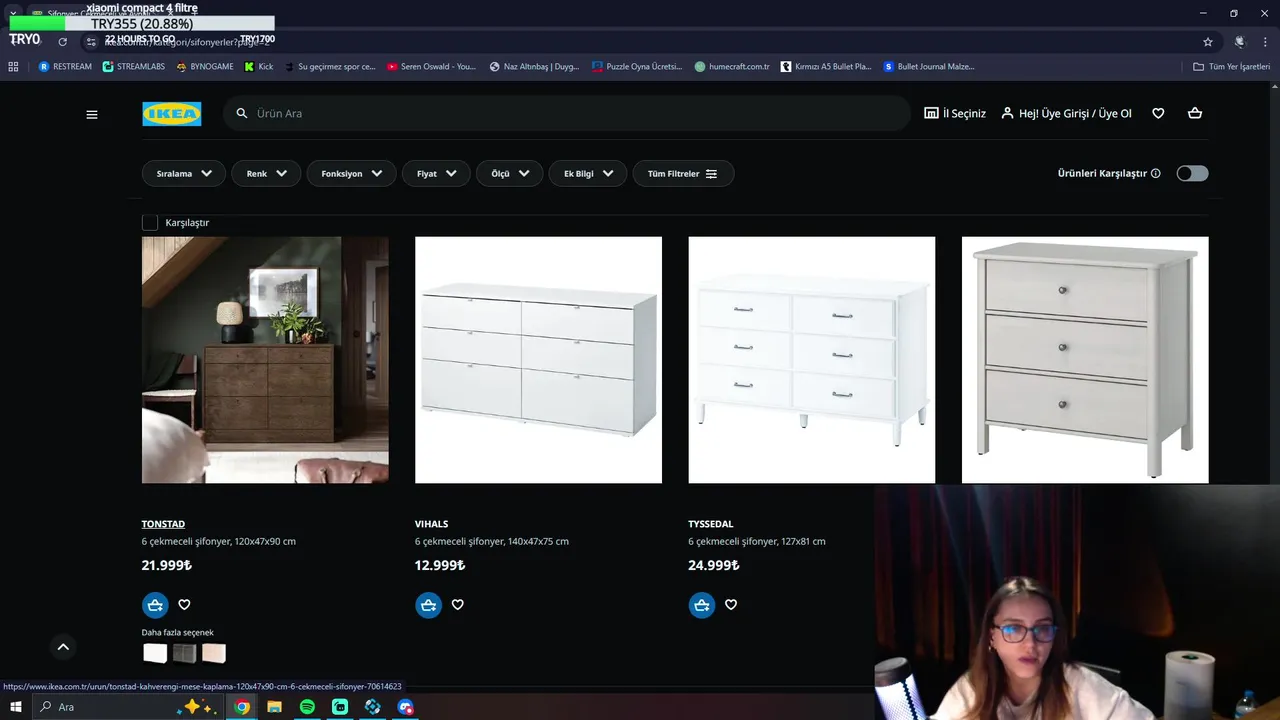Click the taskbar Copilot sparkle icon
This screenshot has height=720, width=1280.
(x=195, y=707)
